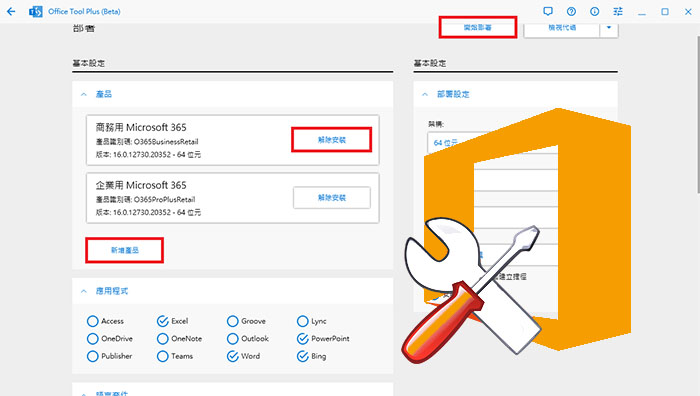
Task: Toggle the Outlook application checkbox
Action: (233, 338)
